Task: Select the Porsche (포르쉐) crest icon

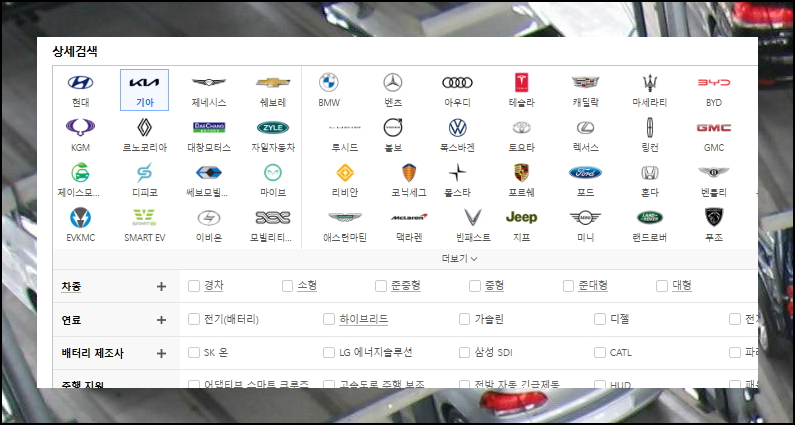Action: pyautogui.click(x=521, y=172)
